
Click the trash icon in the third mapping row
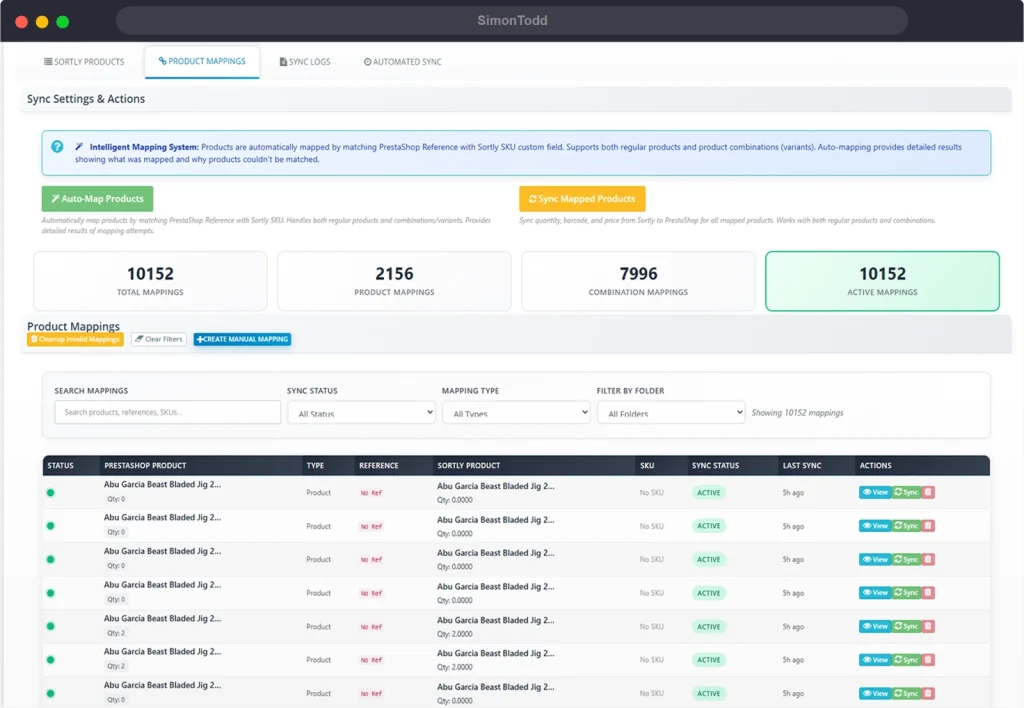tap(928, 559)
